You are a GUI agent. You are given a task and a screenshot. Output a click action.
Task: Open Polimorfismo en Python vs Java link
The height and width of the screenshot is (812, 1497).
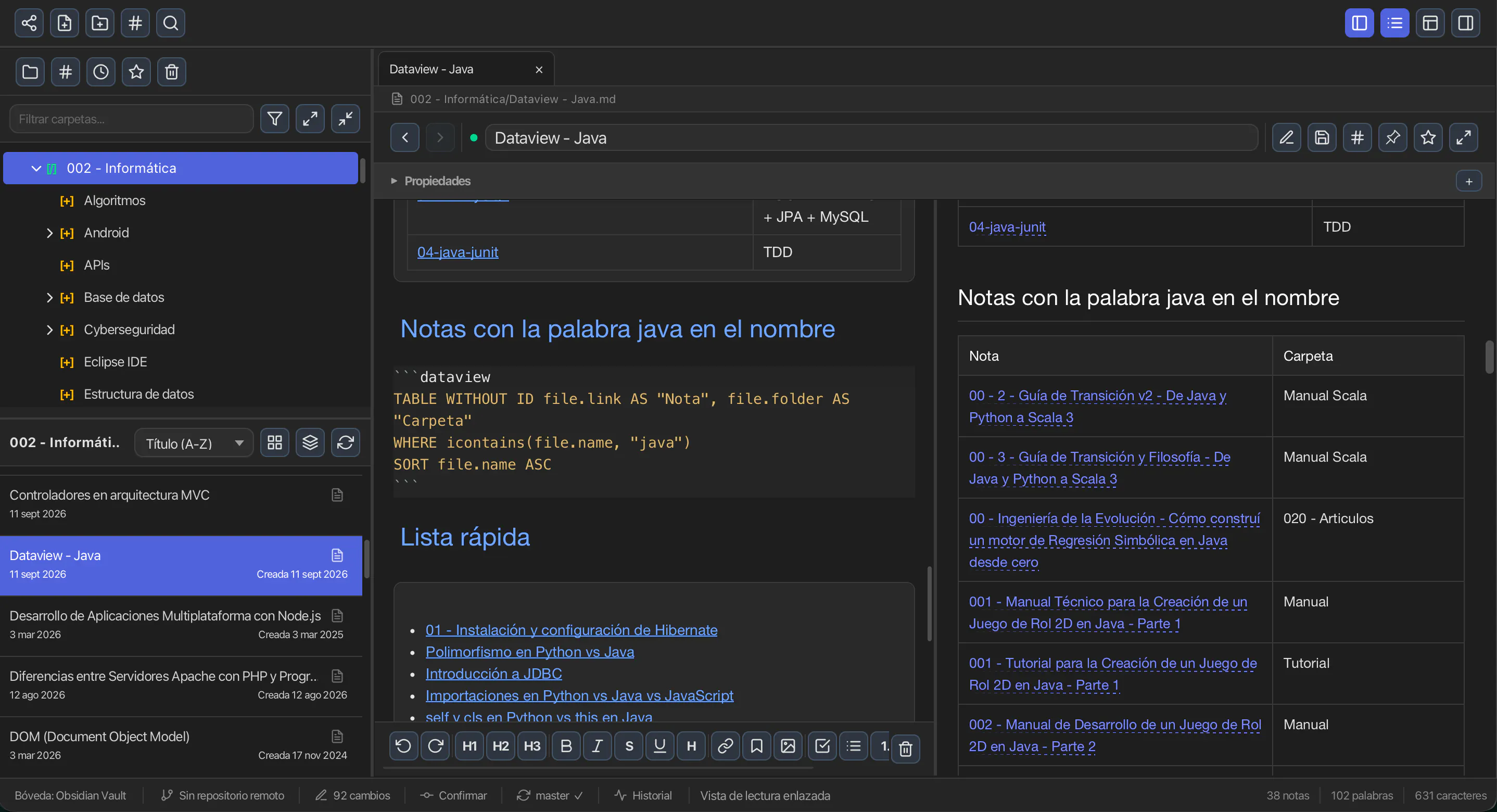coord(529,652)
